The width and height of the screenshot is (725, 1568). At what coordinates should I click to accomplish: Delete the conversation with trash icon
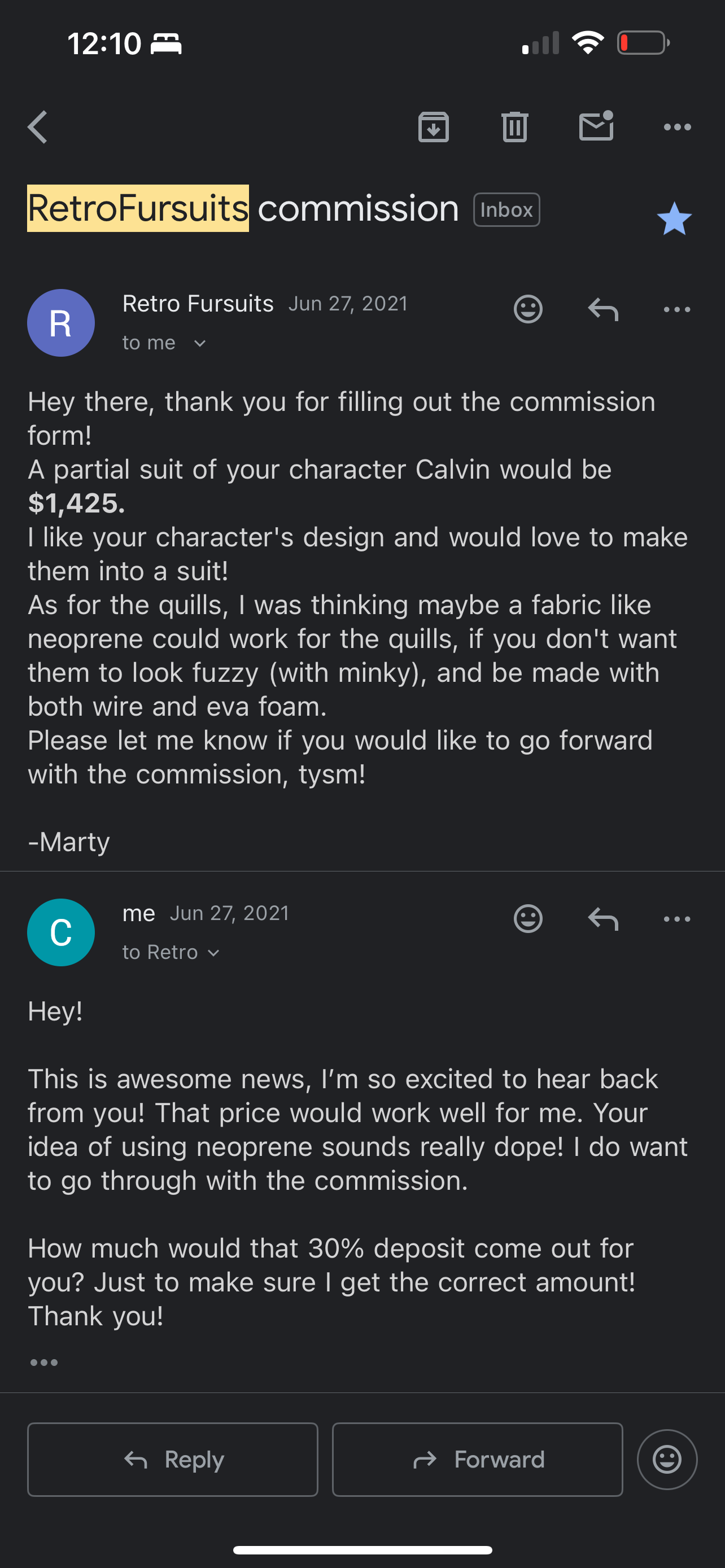[515, 127]
